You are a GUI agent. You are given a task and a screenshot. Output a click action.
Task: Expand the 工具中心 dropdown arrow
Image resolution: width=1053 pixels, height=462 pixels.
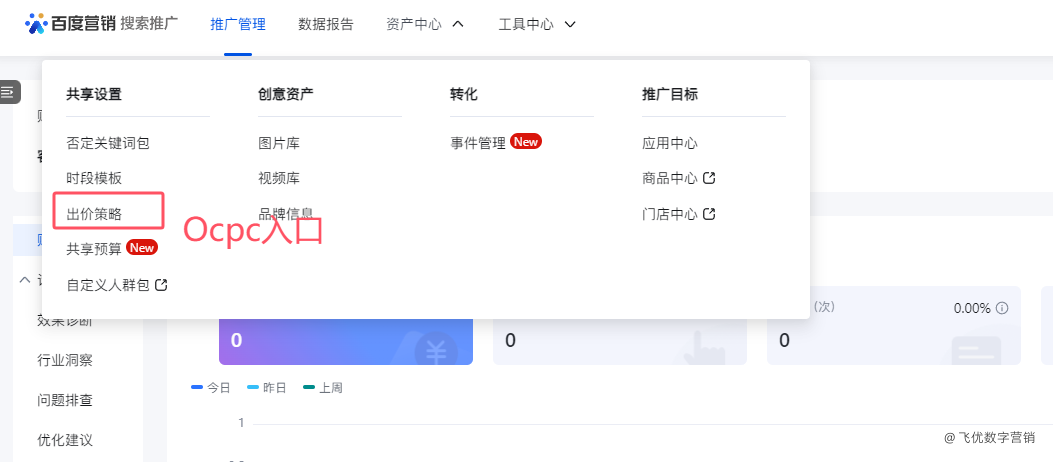tap(570, 24)
